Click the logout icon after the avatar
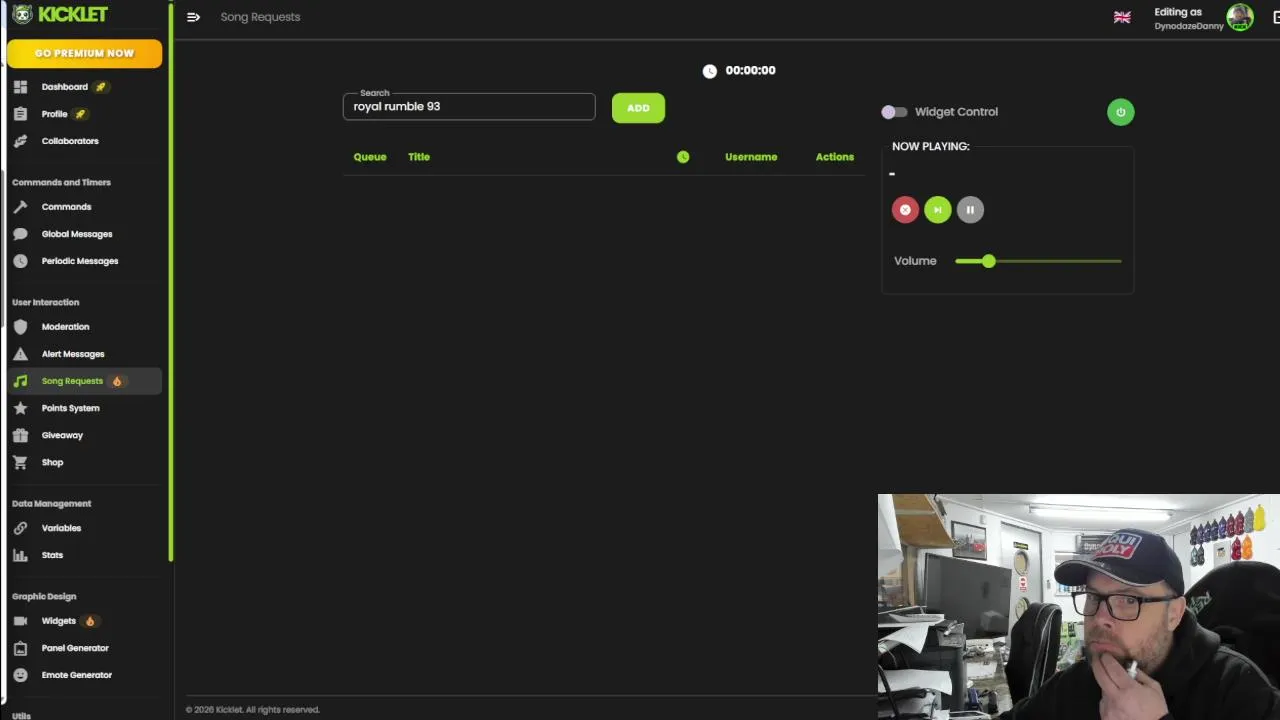The height and width of the screenshot is (720, 1280). coord(1275,17)
